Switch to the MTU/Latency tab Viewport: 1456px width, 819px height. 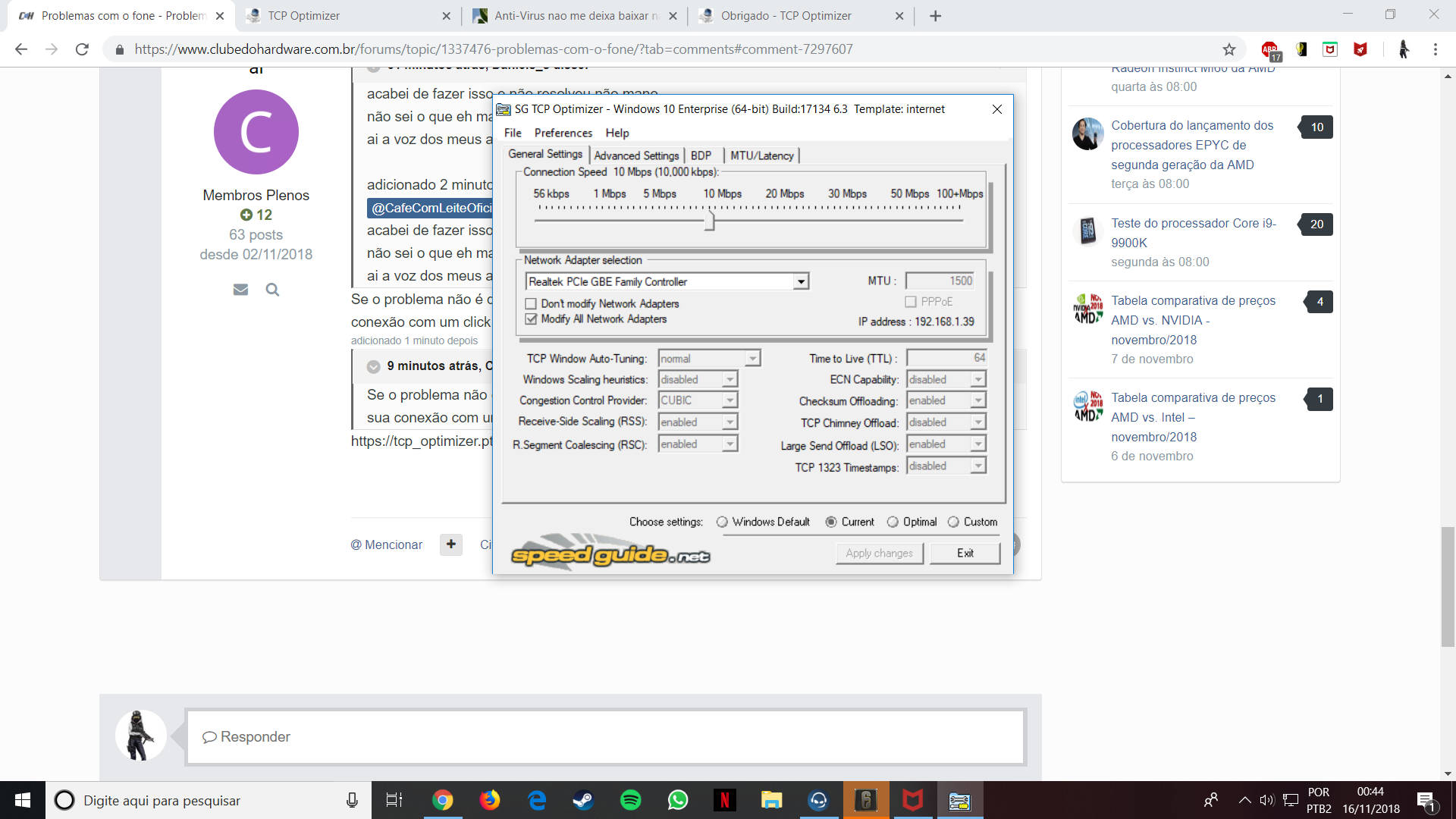[762, 155]
